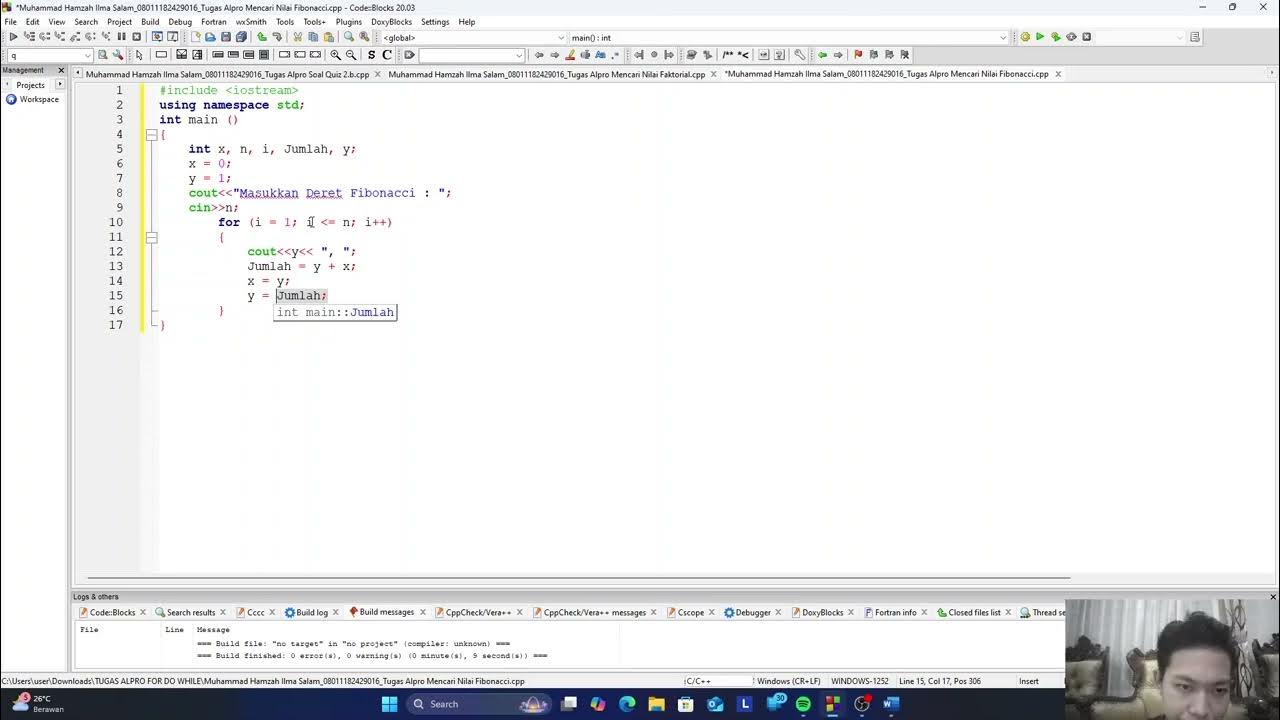Click the green jump back arrow
Image resolution: width=1280 pixels, height=720 pixels.
pyautogui.click(x=822, y=55)
